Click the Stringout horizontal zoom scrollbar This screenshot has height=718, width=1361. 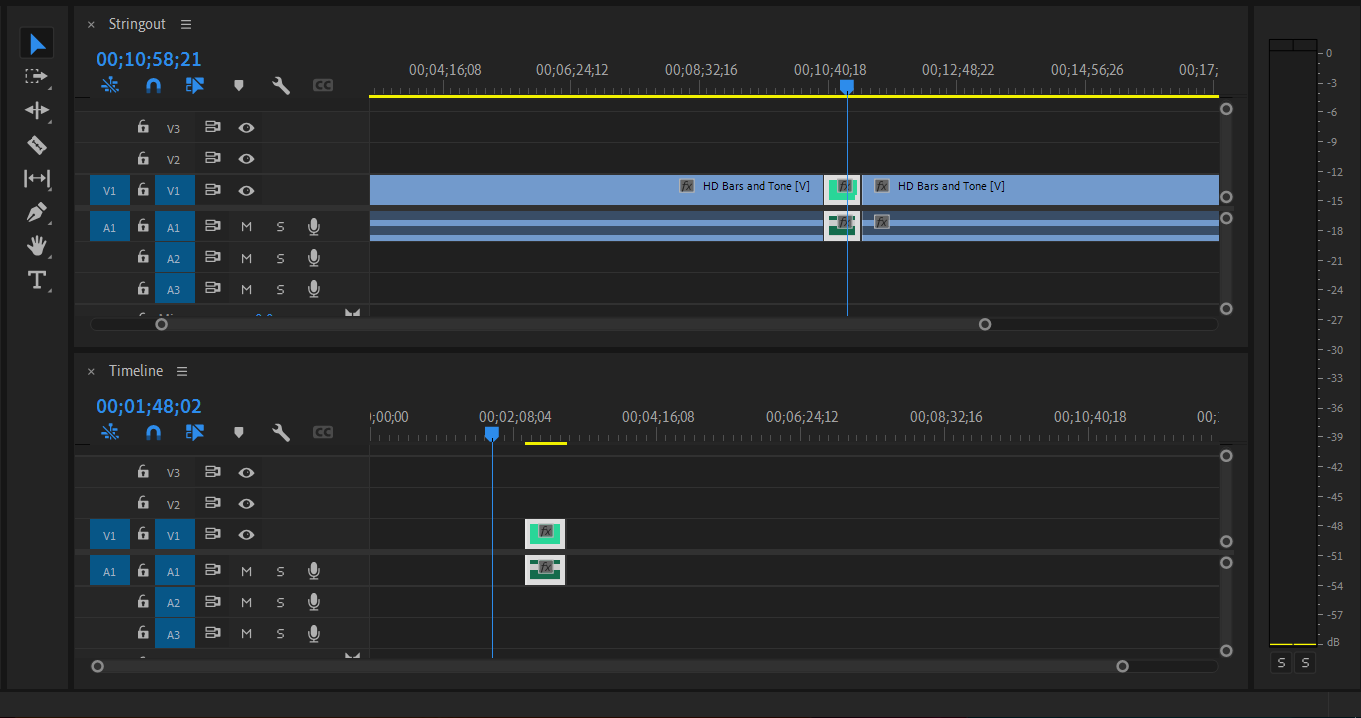[x=572, y=324]
